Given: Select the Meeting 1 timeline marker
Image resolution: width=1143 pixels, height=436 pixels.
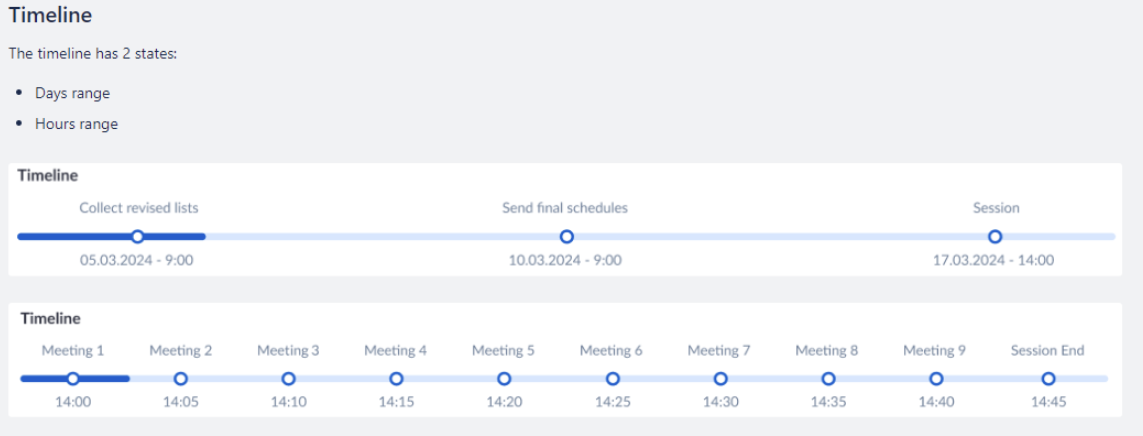Looking at the screenshot, I should 73,379.
